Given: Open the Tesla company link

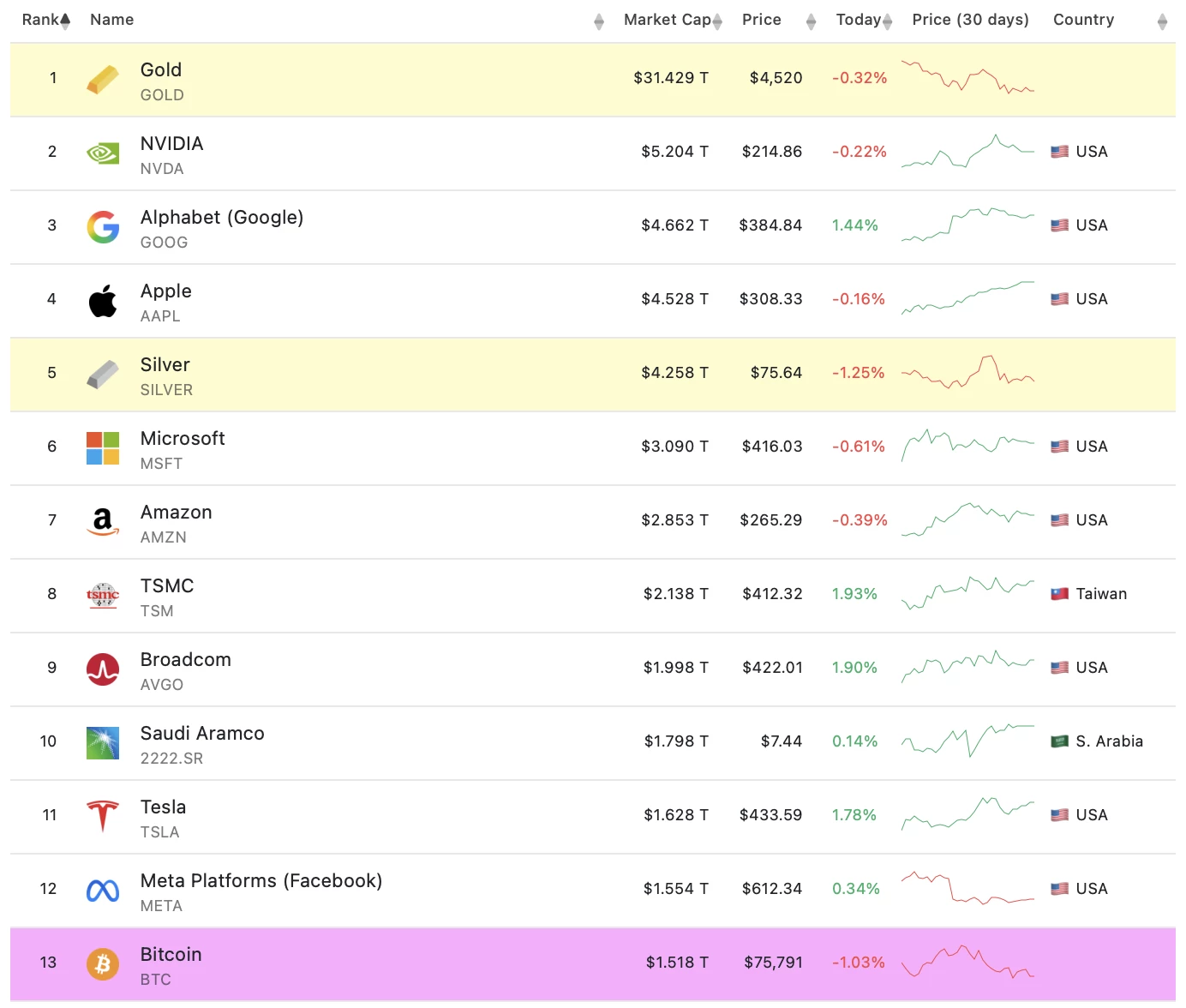Looking at the screenshot, I should click(164, 807).
